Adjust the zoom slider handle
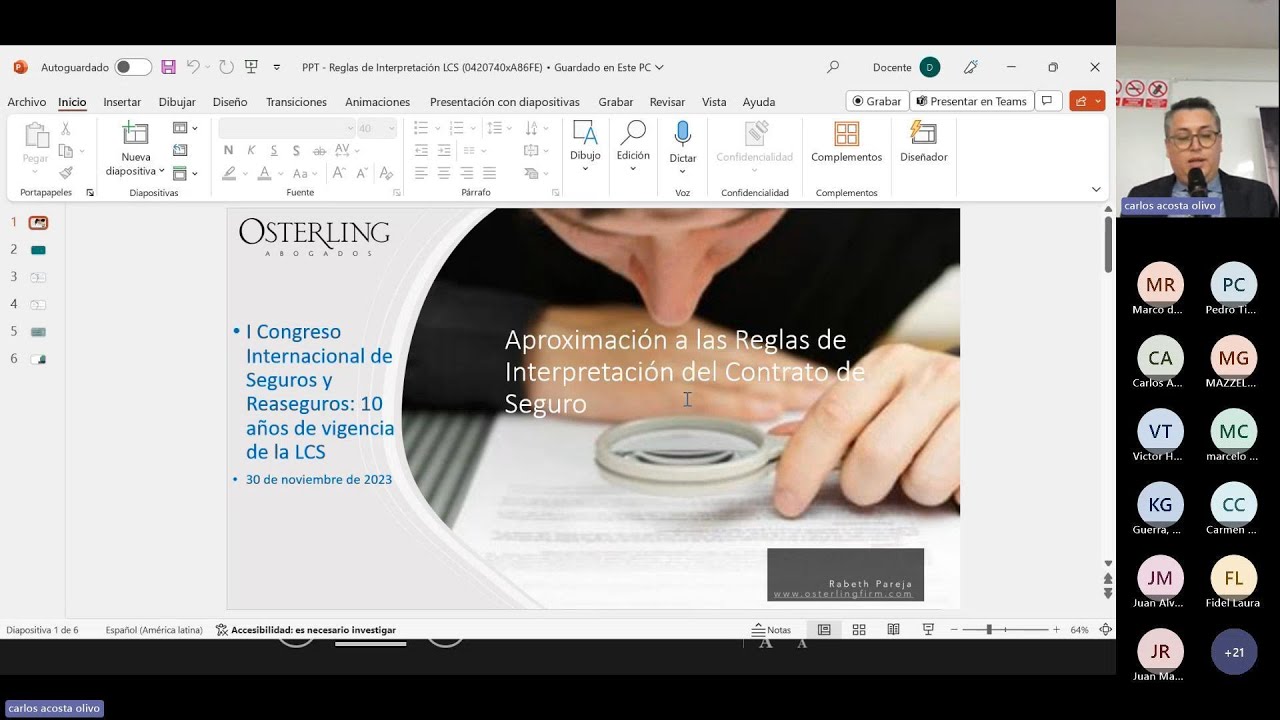Screen dimensions: 1280x720 [x=989, y=630]
